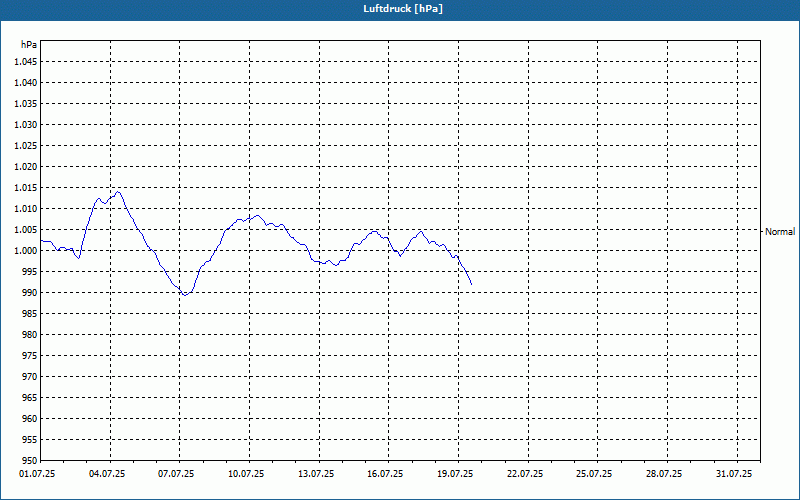Select the hPa unit label
Image resolution: width=800 pixels, height=500 pixels.
pos(29,45)
